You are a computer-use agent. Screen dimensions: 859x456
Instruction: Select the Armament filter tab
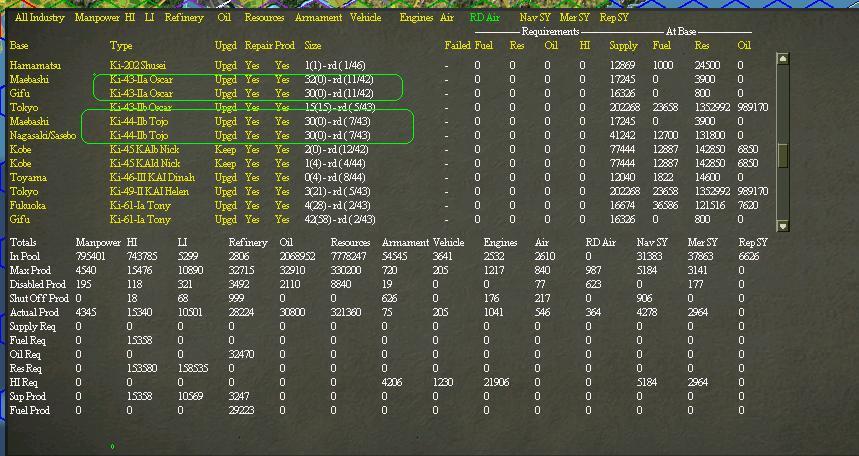[318, 18]
